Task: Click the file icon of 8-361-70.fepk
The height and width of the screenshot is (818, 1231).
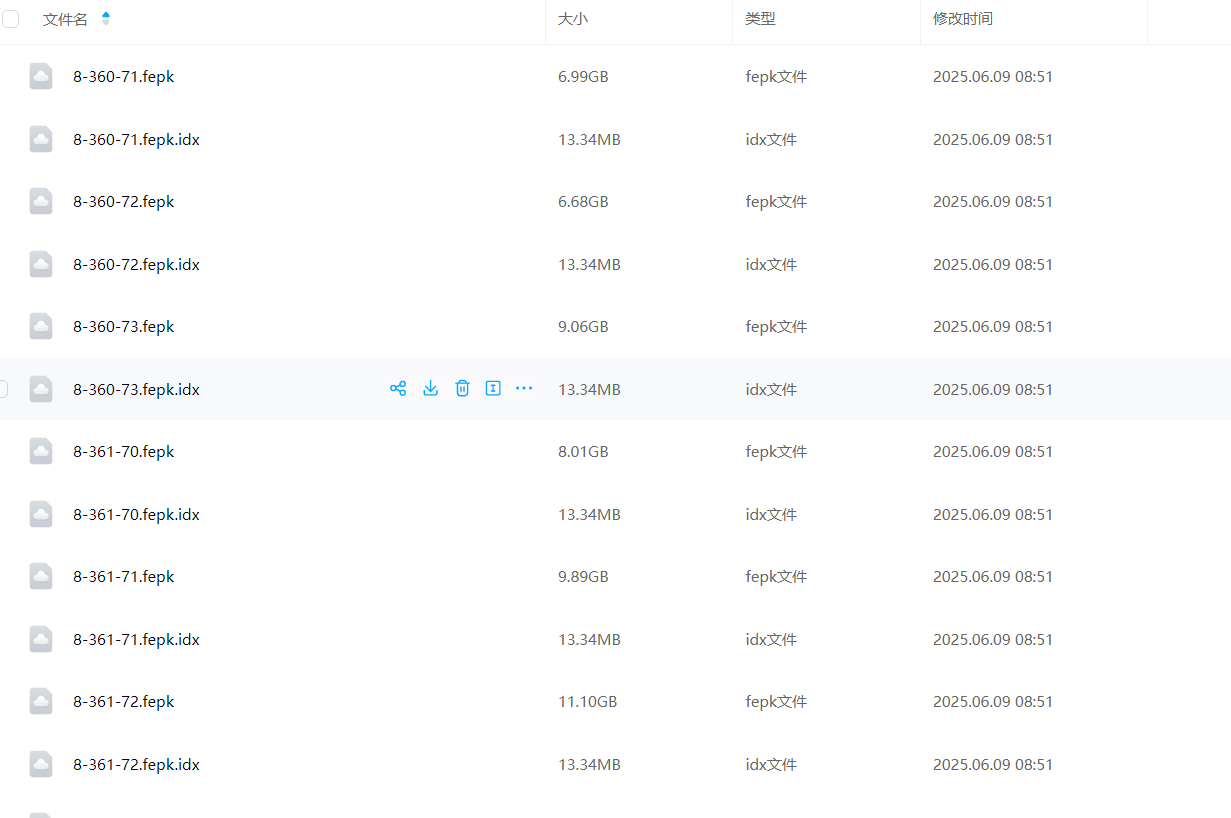Action: pos(41,451)
